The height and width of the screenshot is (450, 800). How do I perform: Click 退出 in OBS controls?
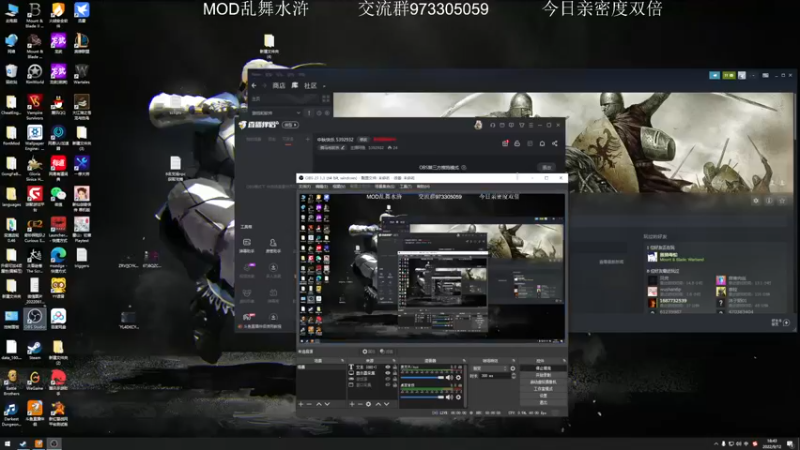point(543,403)
